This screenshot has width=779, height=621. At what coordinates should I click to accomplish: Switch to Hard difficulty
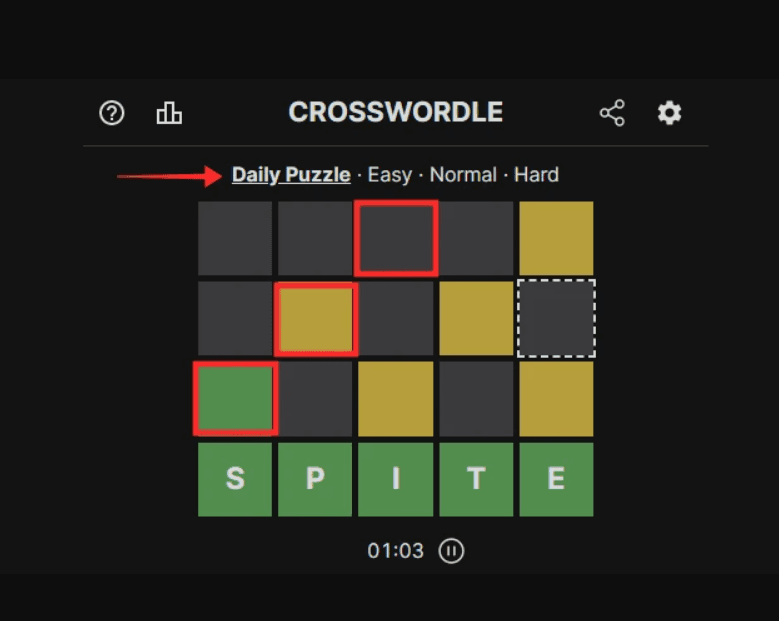[536, 175]
